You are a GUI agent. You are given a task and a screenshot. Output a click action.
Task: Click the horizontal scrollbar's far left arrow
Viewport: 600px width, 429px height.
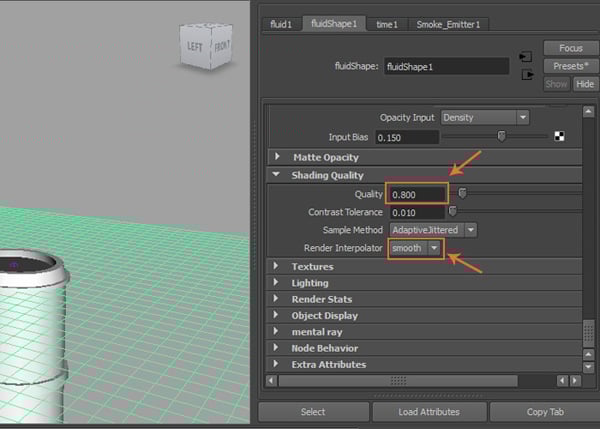click(x=271, y=380)
